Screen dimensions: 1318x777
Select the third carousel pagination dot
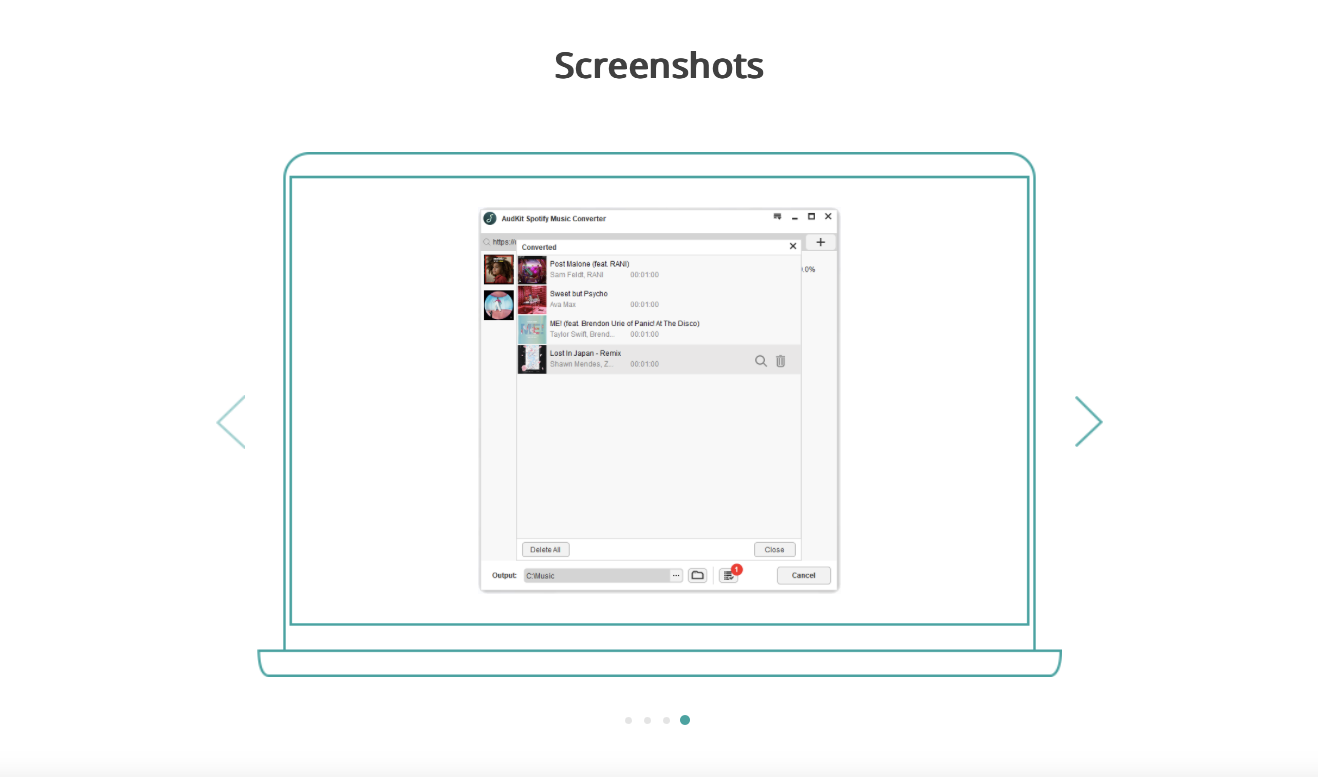666,720
